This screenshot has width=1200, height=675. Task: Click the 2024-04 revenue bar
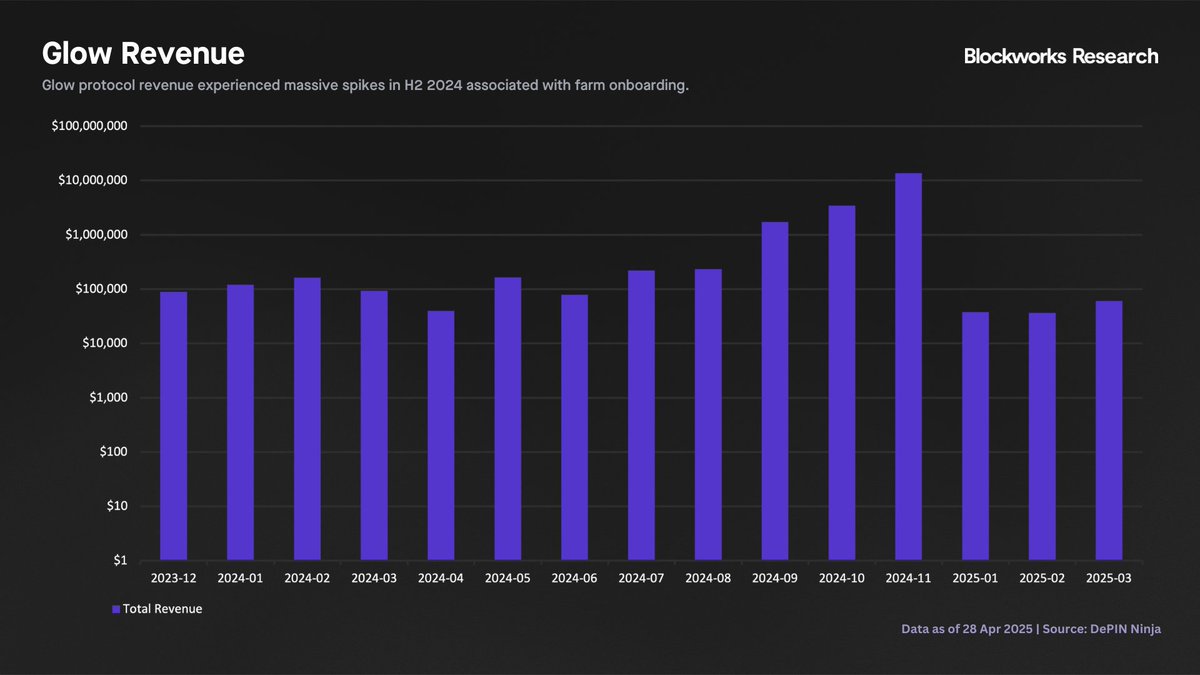441,435
